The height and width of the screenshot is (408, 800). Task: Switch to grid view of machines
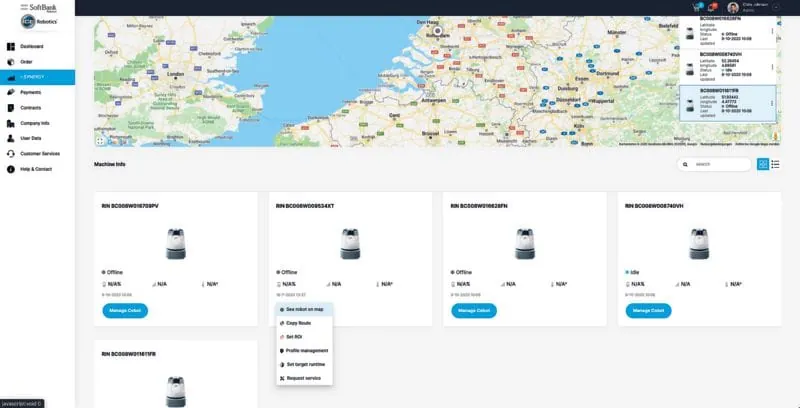pos(763,164)
